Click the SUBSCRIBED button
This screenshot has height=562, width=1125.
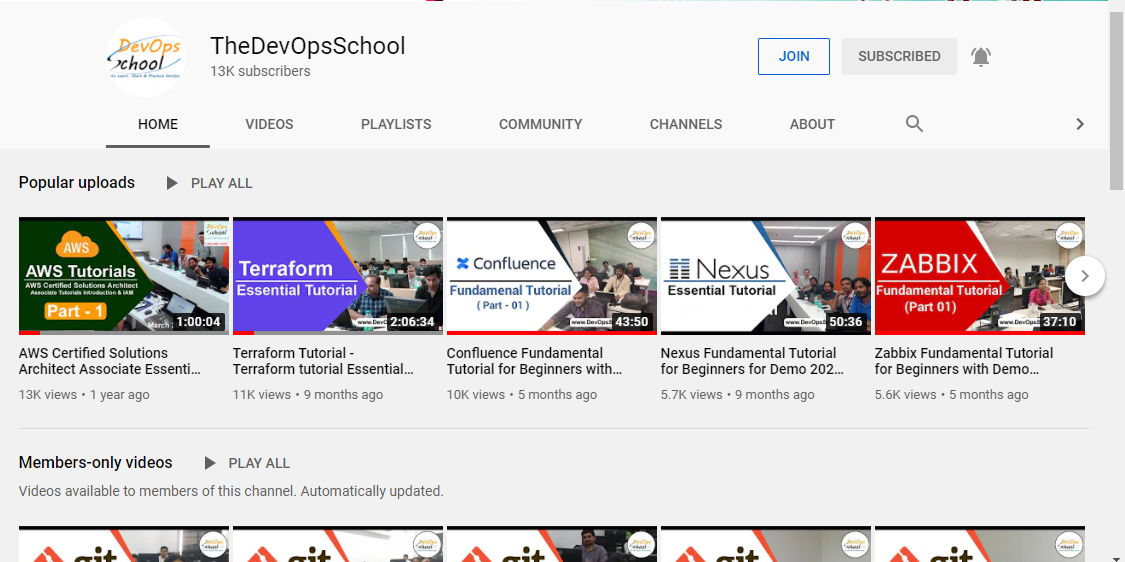(x=899, y=57)
